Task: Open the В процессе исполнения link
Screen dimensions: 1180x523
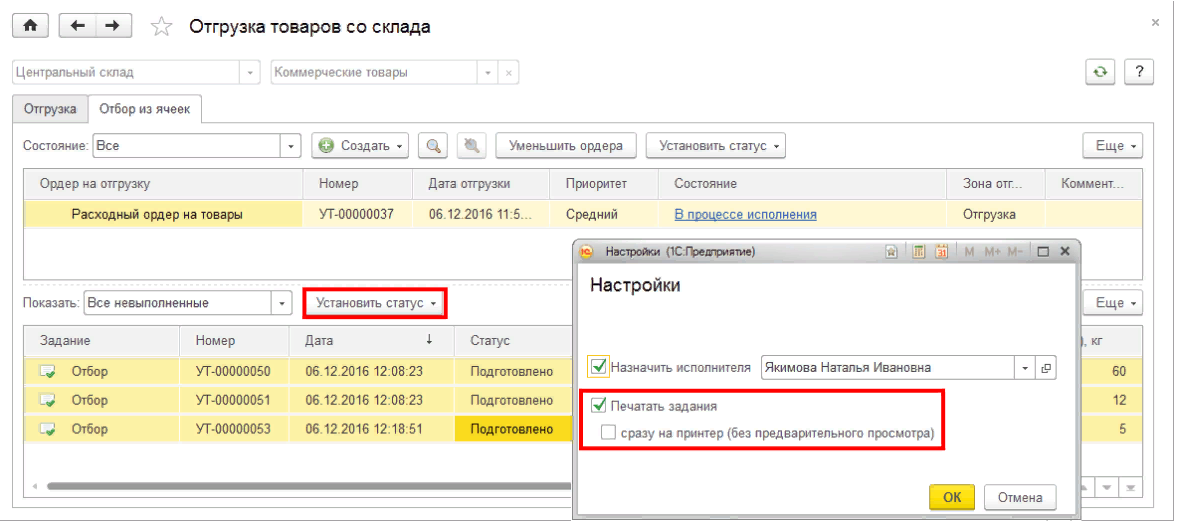Action: [x=745, y=214]
